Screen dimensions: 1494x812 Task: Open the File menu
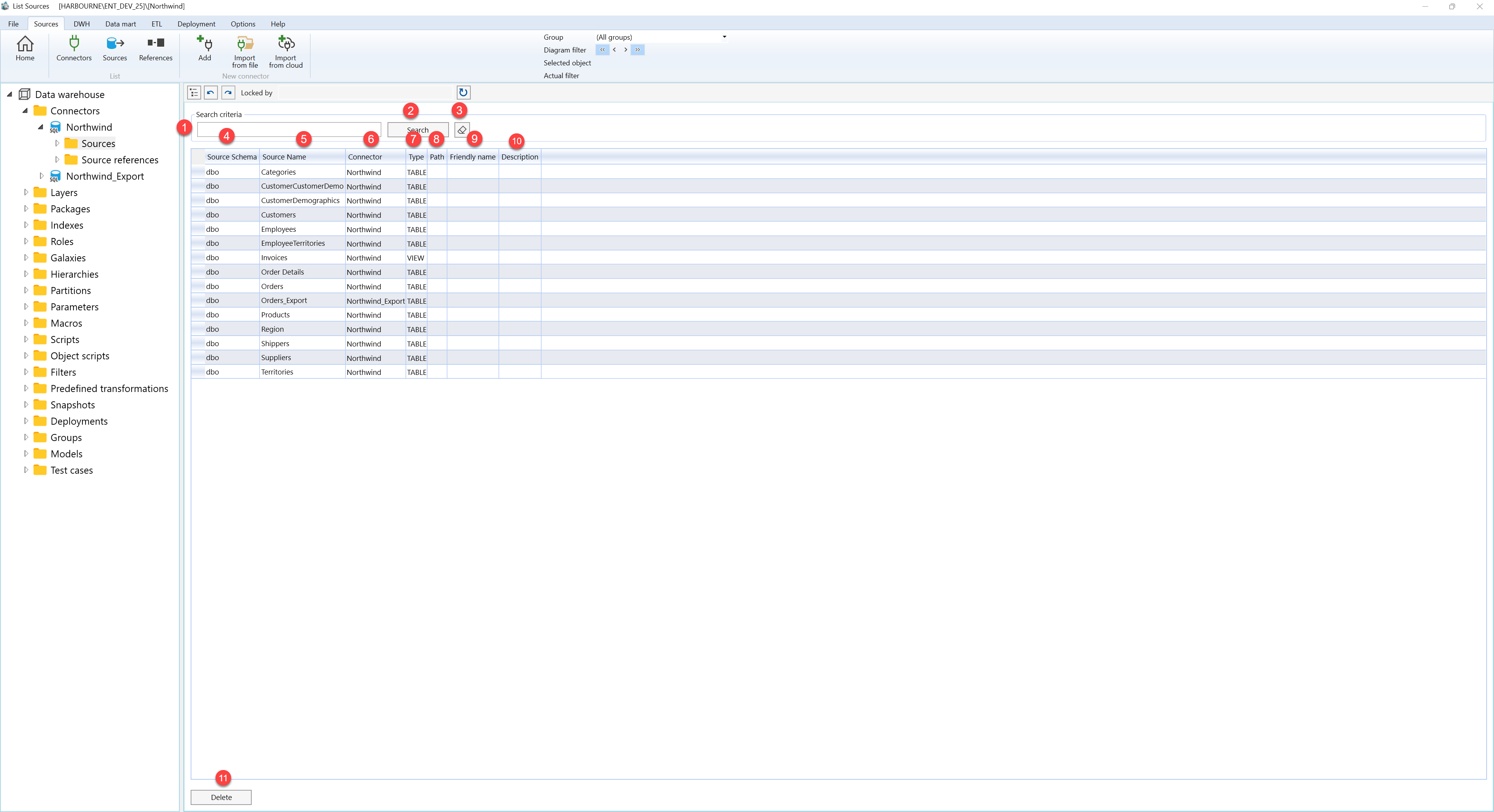point(13,24)
